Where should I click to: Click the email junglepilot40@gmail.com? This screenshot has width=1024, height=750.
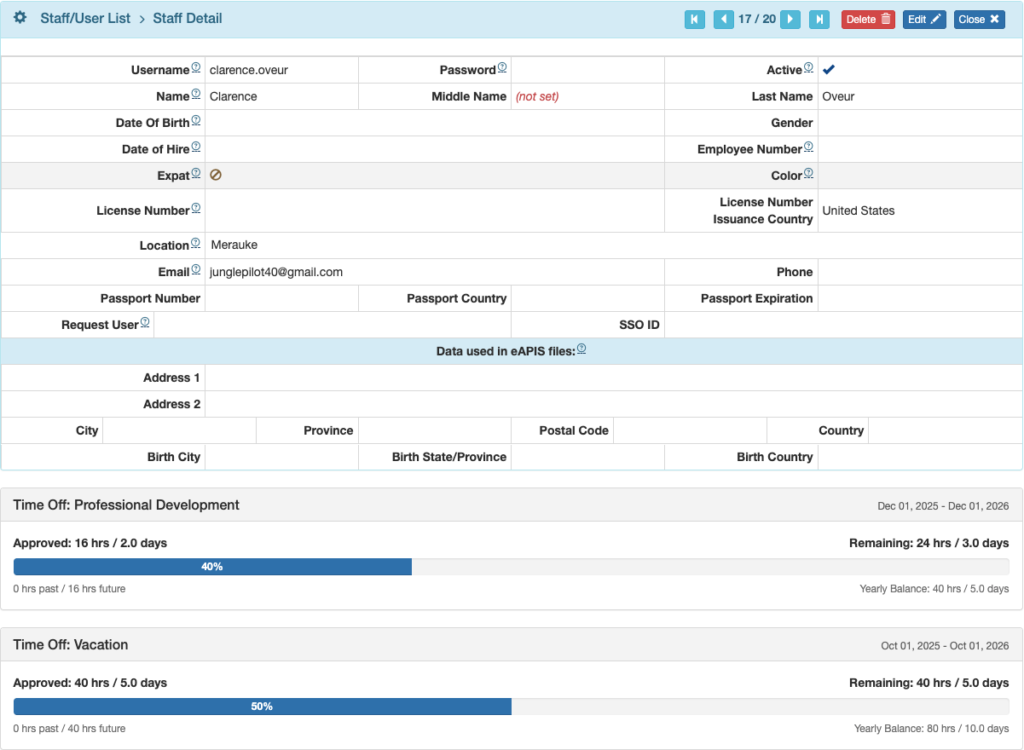click(x=276, y=272)
